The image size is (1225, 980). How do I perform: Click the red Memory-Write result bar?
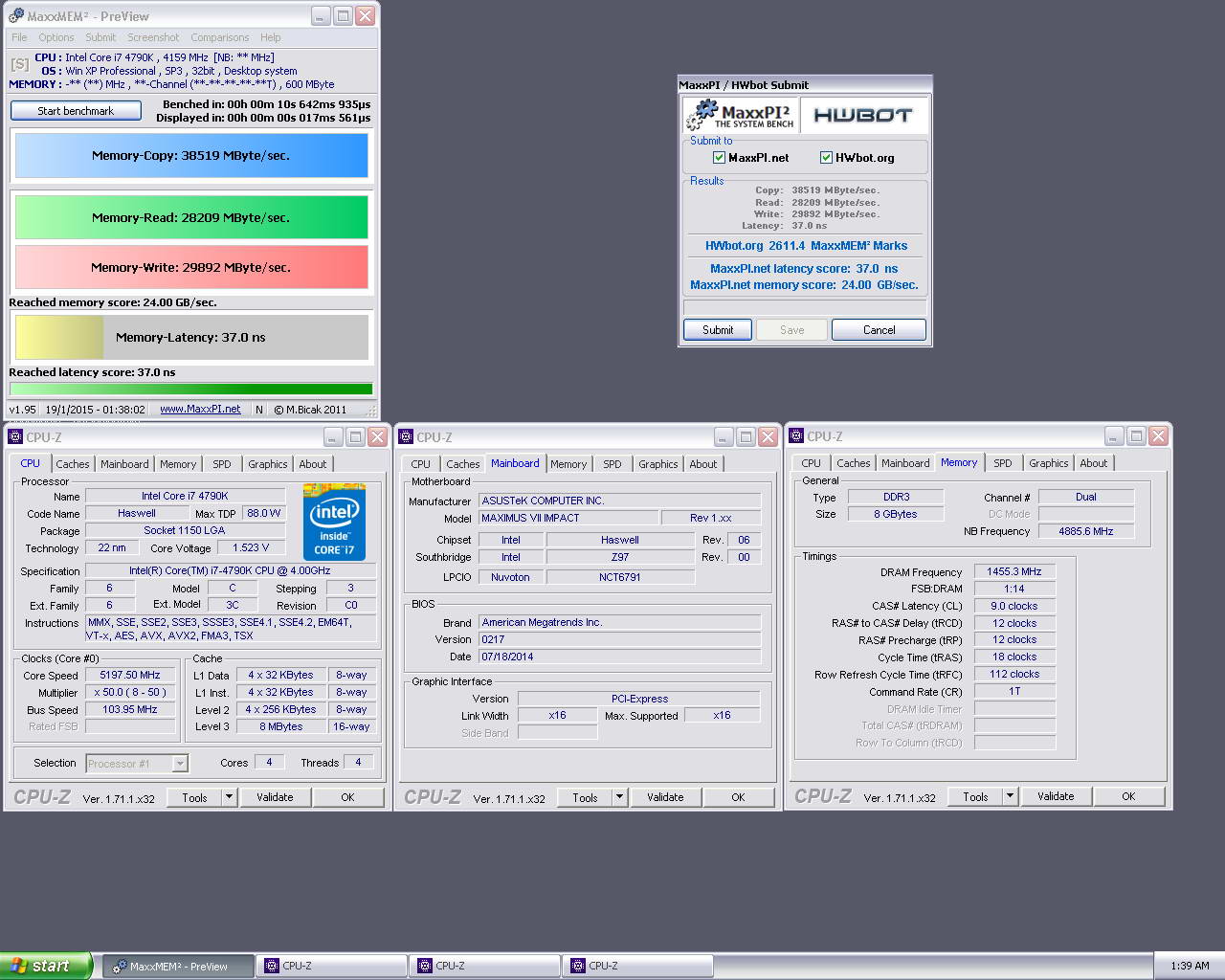pos(191,267)
